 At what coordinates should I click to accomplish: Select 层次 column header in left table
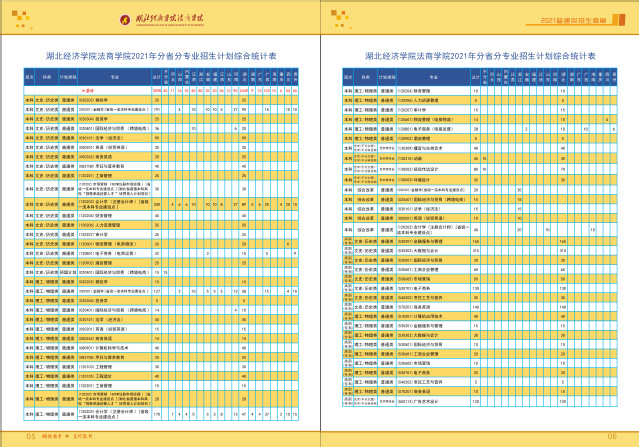(x=30, y=76)
